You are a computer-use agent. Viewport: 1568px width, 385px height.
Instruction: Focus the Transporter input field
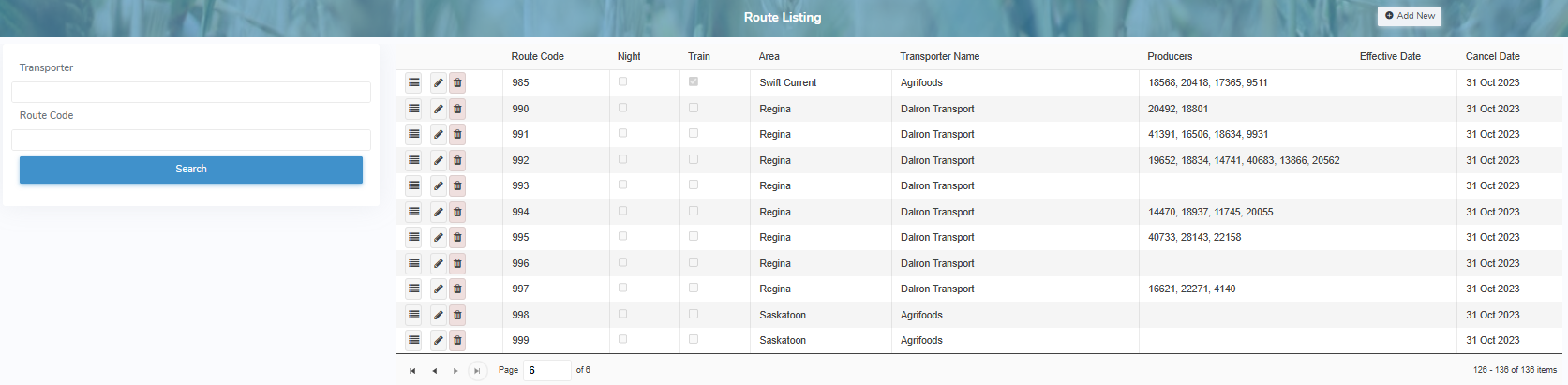click(x=191, y=92)
